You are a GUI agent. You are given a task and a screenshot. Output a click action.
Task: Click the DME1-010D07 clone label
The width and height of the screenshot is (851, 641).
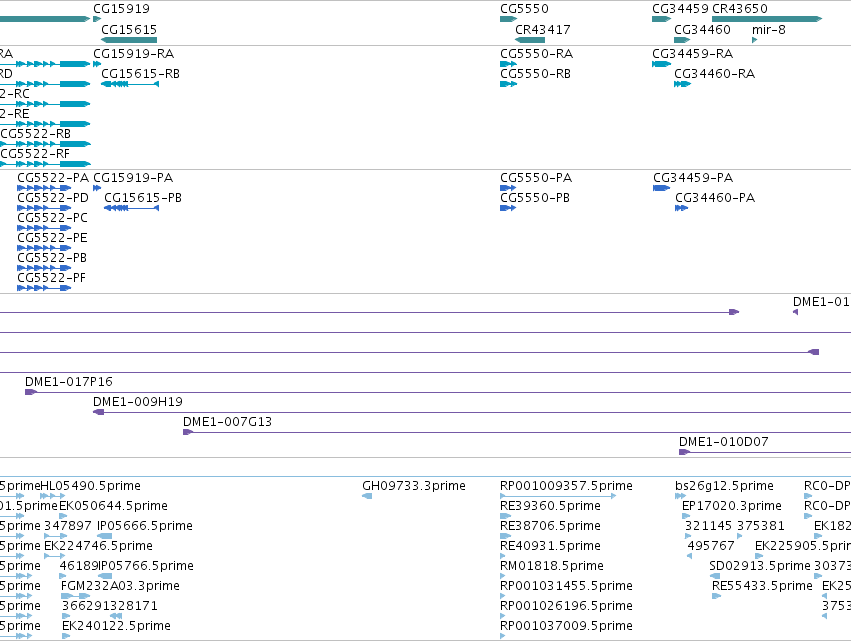(724, 442)
